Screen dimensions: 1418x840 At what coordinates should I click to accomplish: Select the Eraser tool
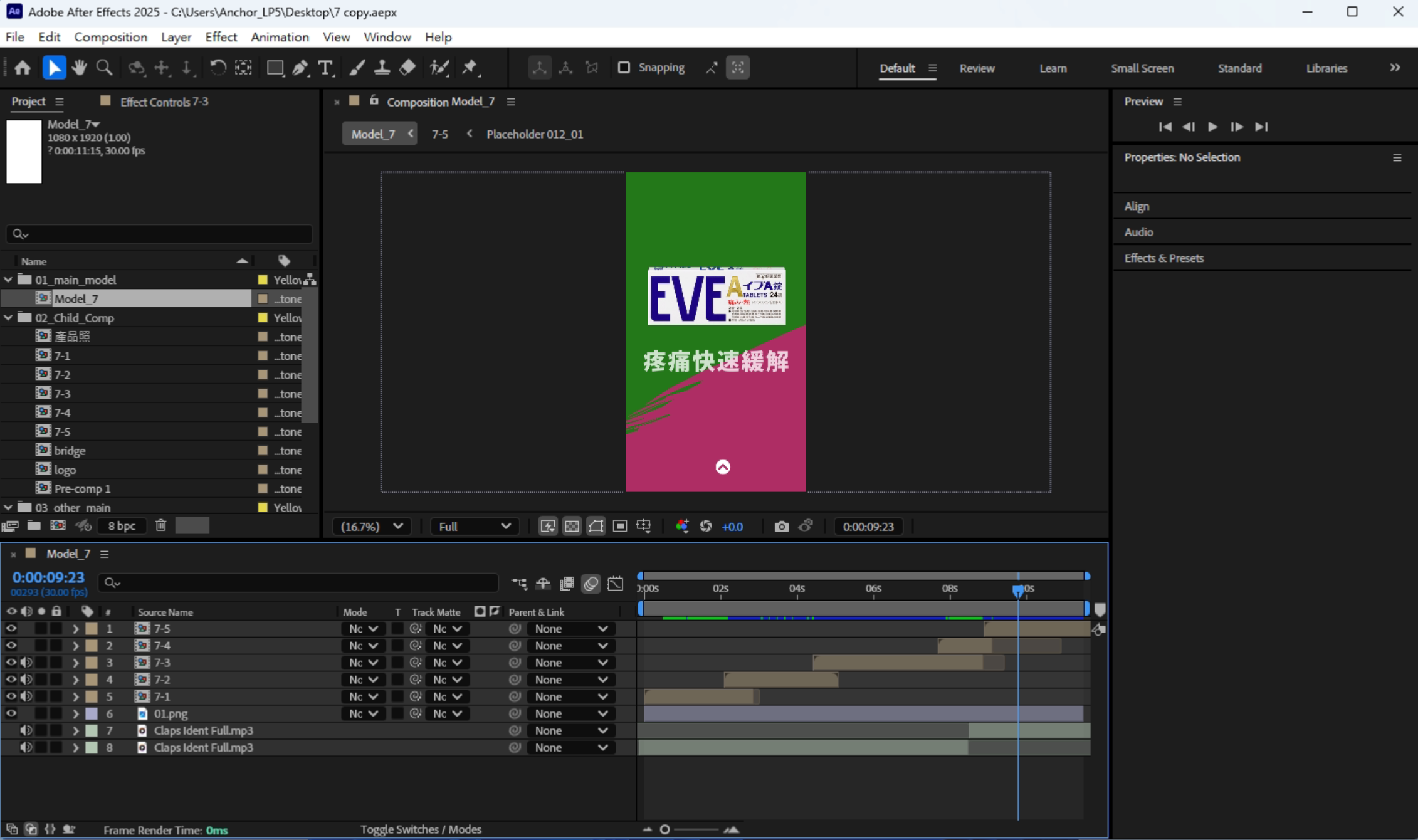click(407, 68)
